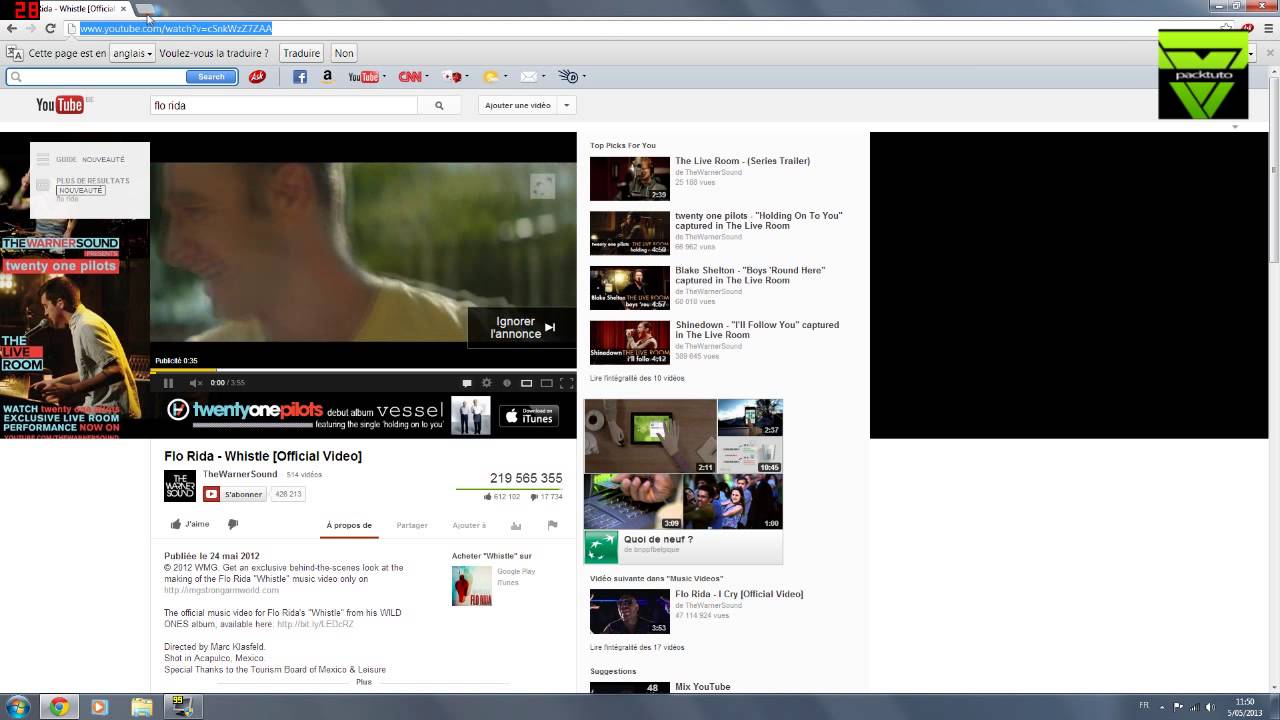This screenshot has height=720, width=1280.
Task: Open Blake Shelton Boys 'Round Here video
Action: (750, 275)
